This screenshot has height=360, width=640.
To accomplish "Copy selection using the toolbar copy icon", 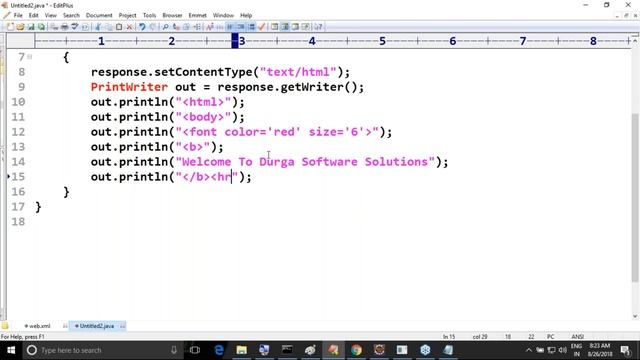I will 109,27.
